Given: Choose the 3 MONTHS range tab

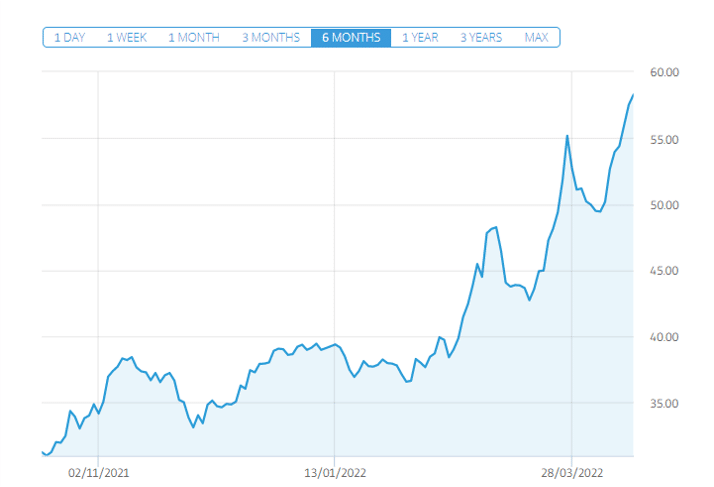Looking at the screenshot, I should [x=271, y=37].
